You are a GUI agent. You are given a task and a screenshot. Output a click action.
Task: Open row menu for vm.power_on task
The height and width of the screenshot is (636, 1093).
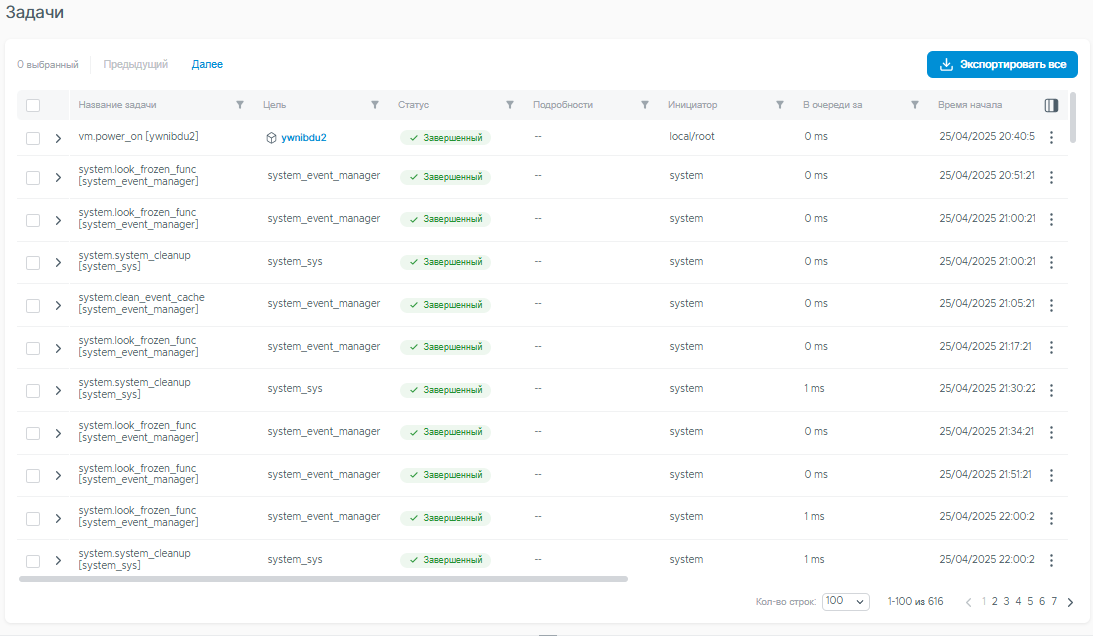[x=1051, y=137]
